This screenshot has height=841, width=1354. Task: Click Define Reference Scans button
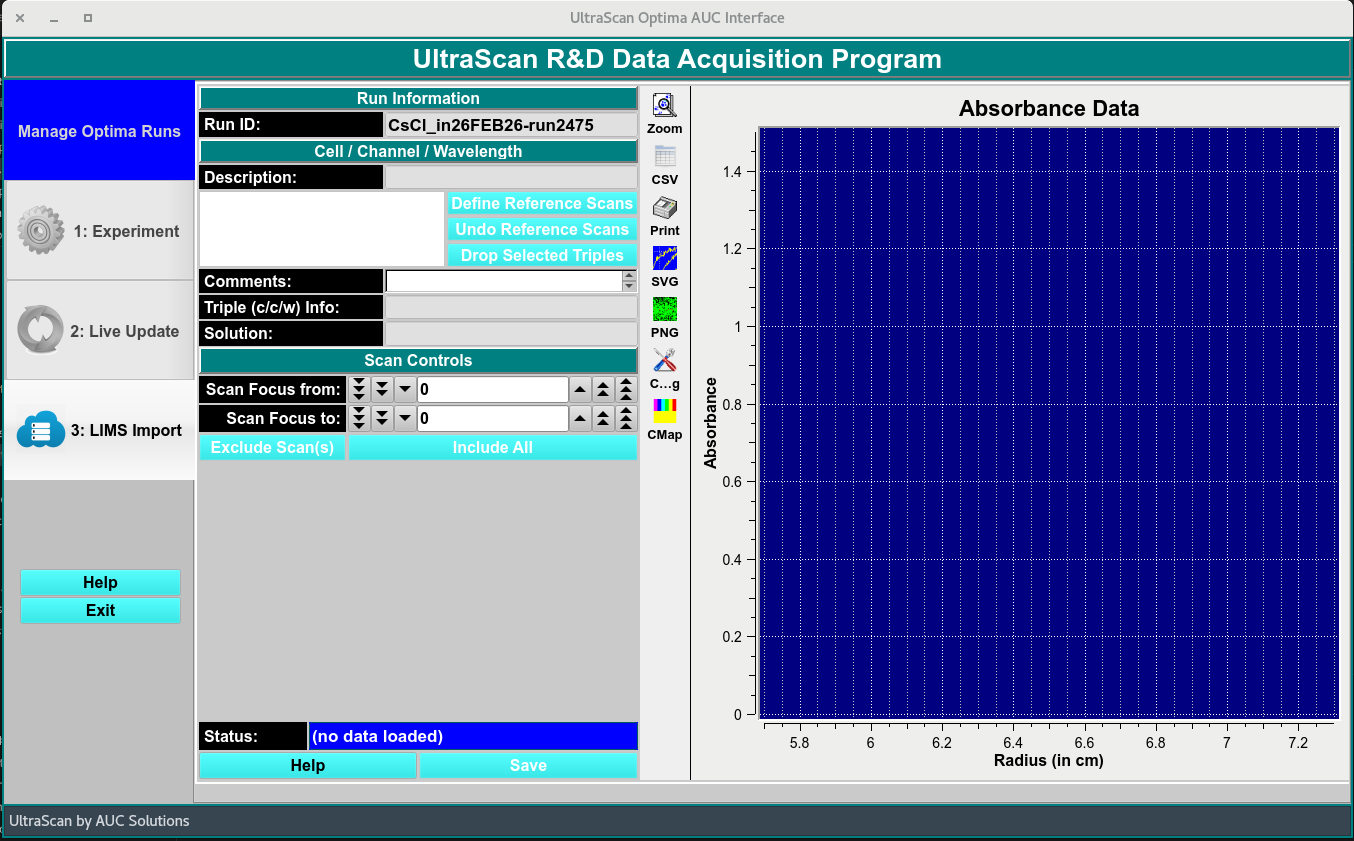point(541,203)
